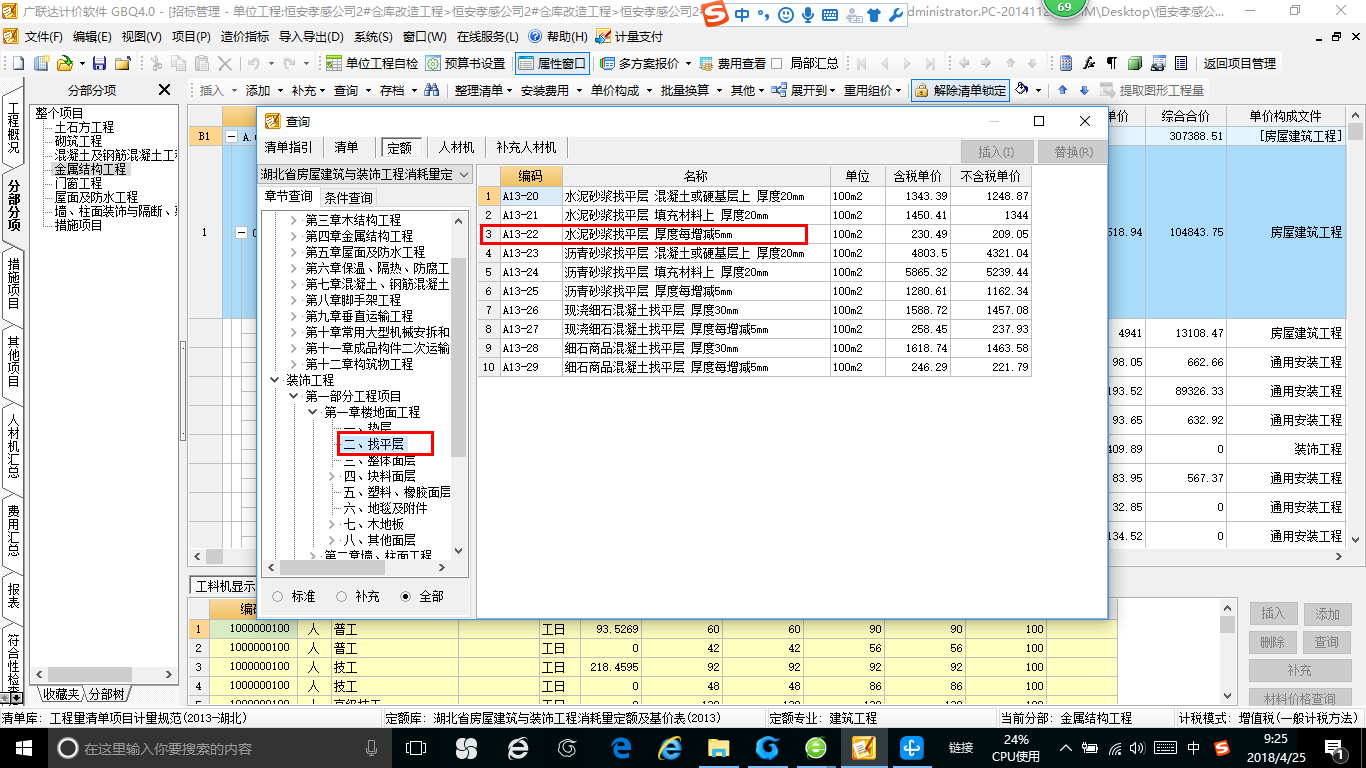Open the 展开到 dropdown
The image size is (1366, 768).
pos(802,90)
